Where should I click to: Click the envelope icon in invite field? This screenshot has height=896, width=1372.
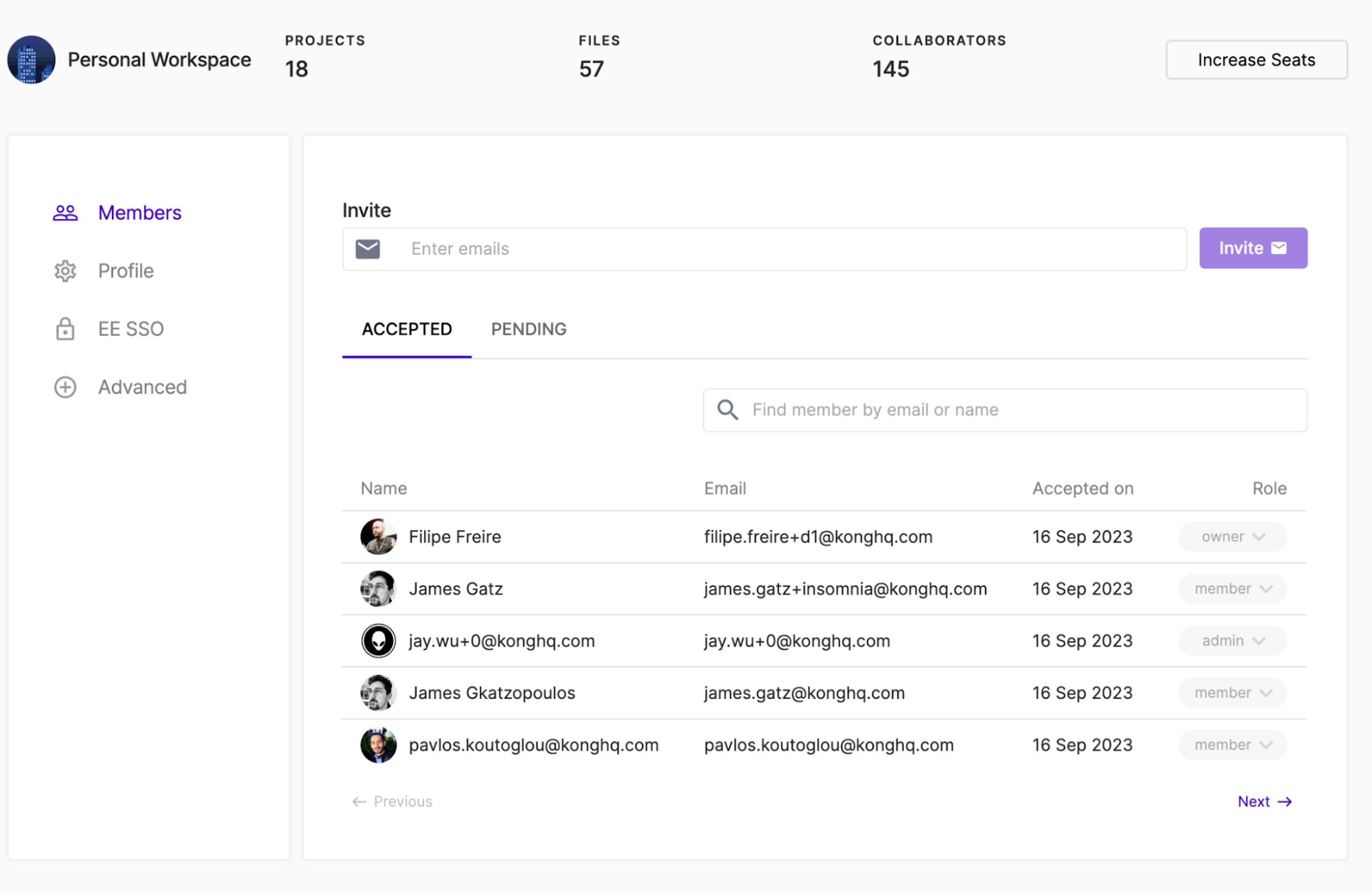367,249
